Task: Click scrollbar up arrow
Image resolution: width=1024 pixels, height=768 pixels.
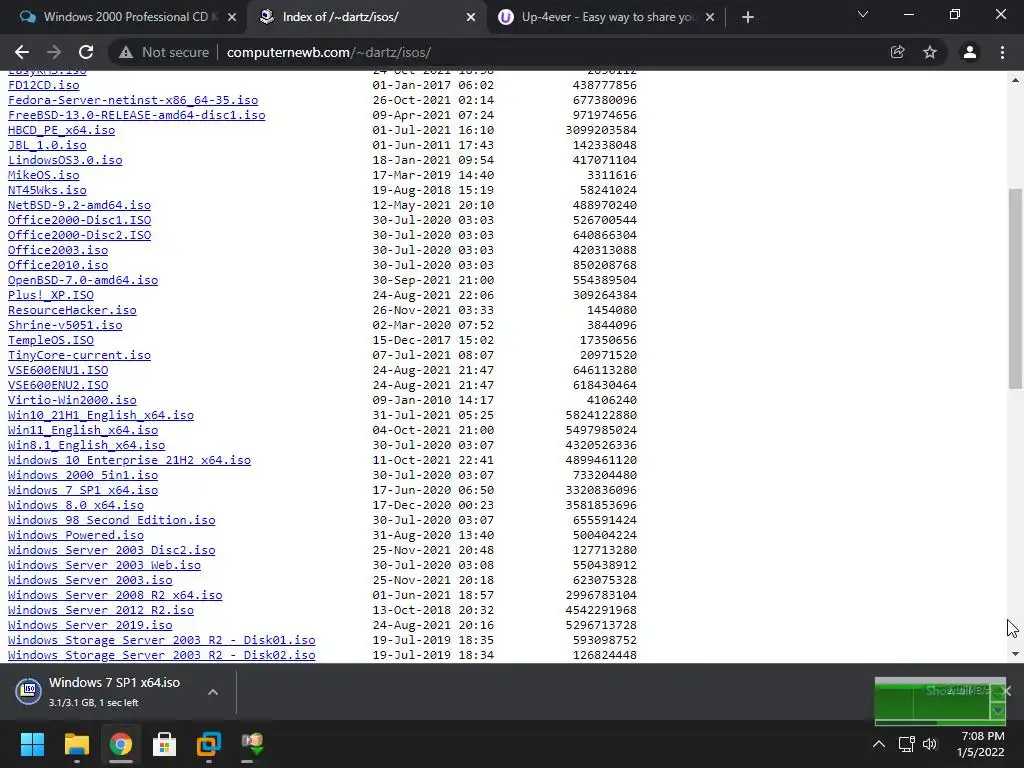Action: [1015, 80]
